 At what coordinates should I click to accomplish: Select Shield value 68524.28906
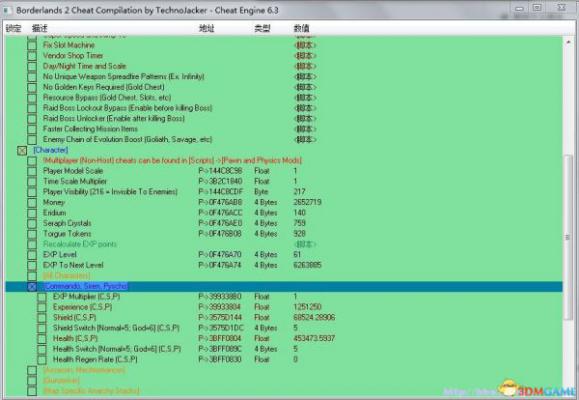[314, 317]
